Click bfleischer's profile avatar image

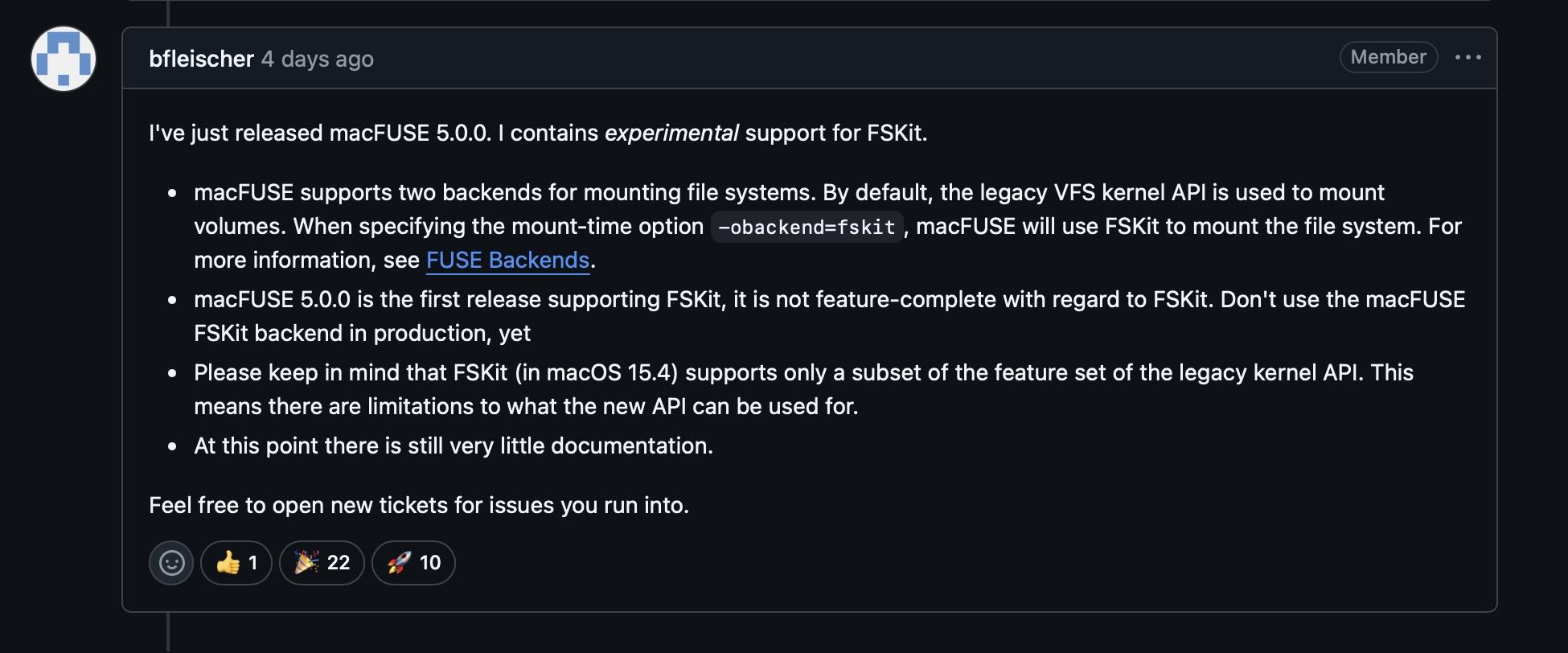click(64, 59)
